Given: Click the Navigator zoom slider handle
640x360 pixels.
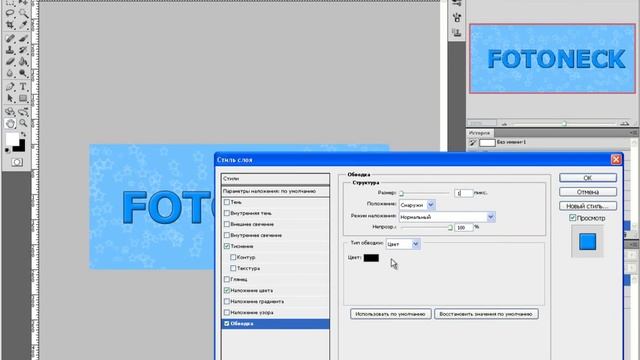Looking at the screenshot, I should 564,123.
